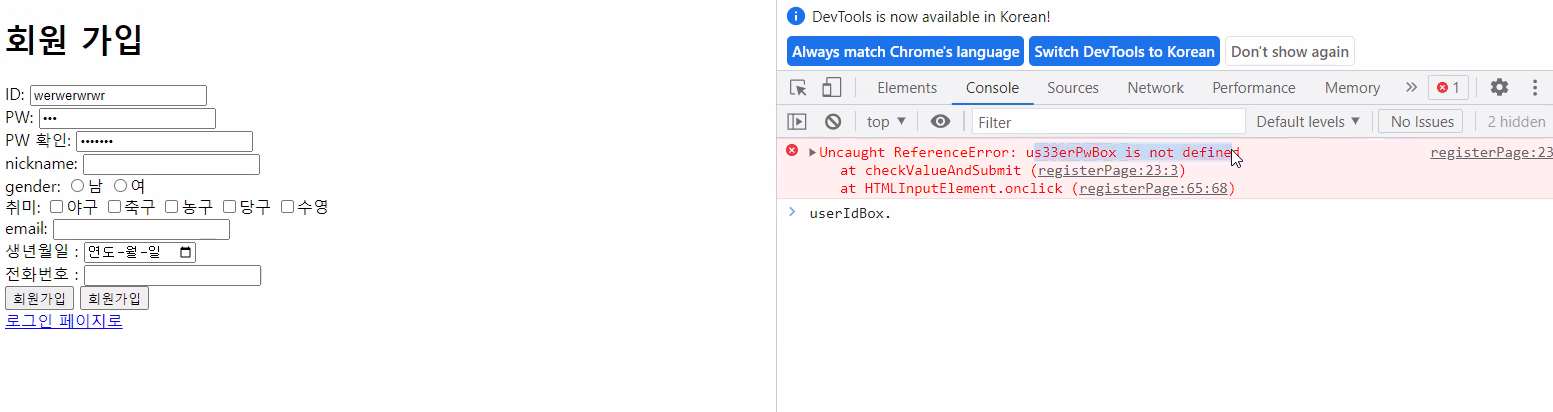Click the red error circle icon in console
1553x412 pixels.
792,151
